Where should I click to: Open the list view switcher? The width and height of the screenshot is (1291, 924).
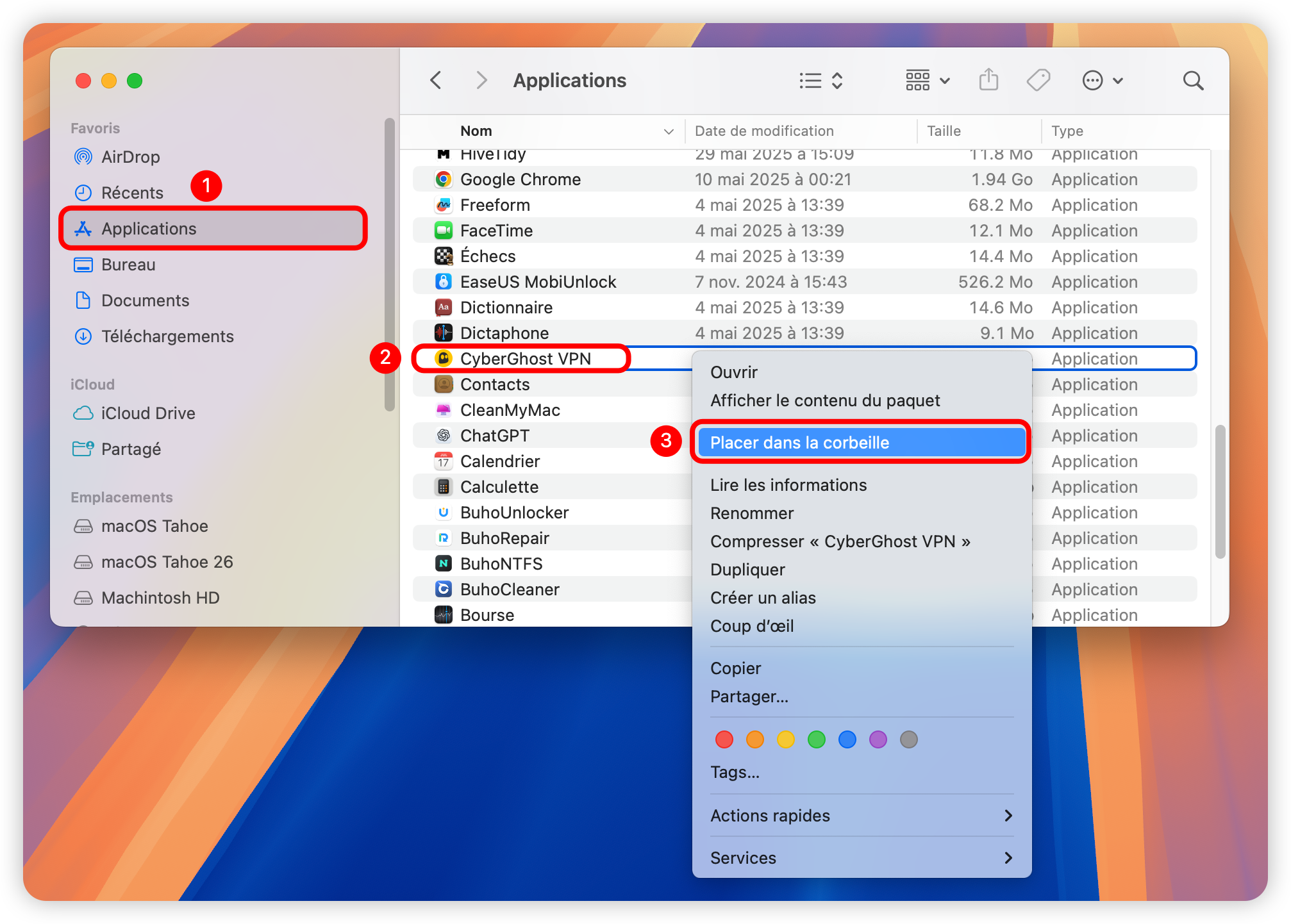pos(821,81)
